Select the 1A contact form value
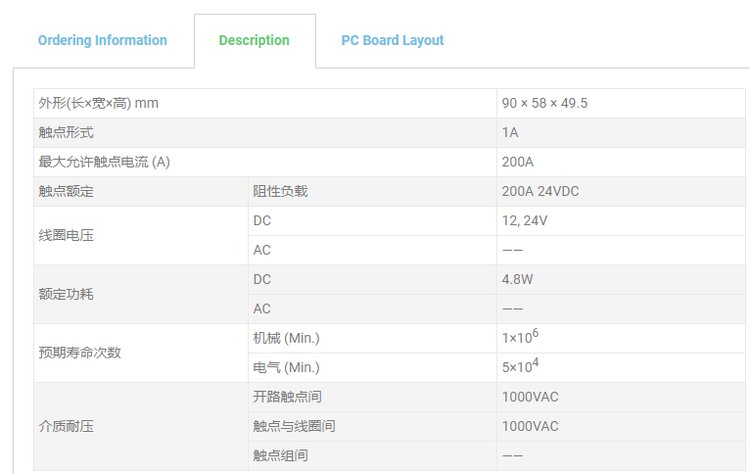Image resolution: width=750 pixels, height=474 pixels. click(510, 132)
